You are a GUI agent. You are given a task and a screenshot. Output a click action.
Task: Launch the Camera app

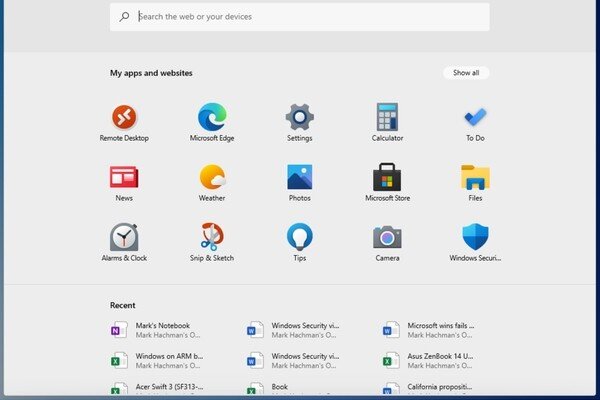[387, 243]
